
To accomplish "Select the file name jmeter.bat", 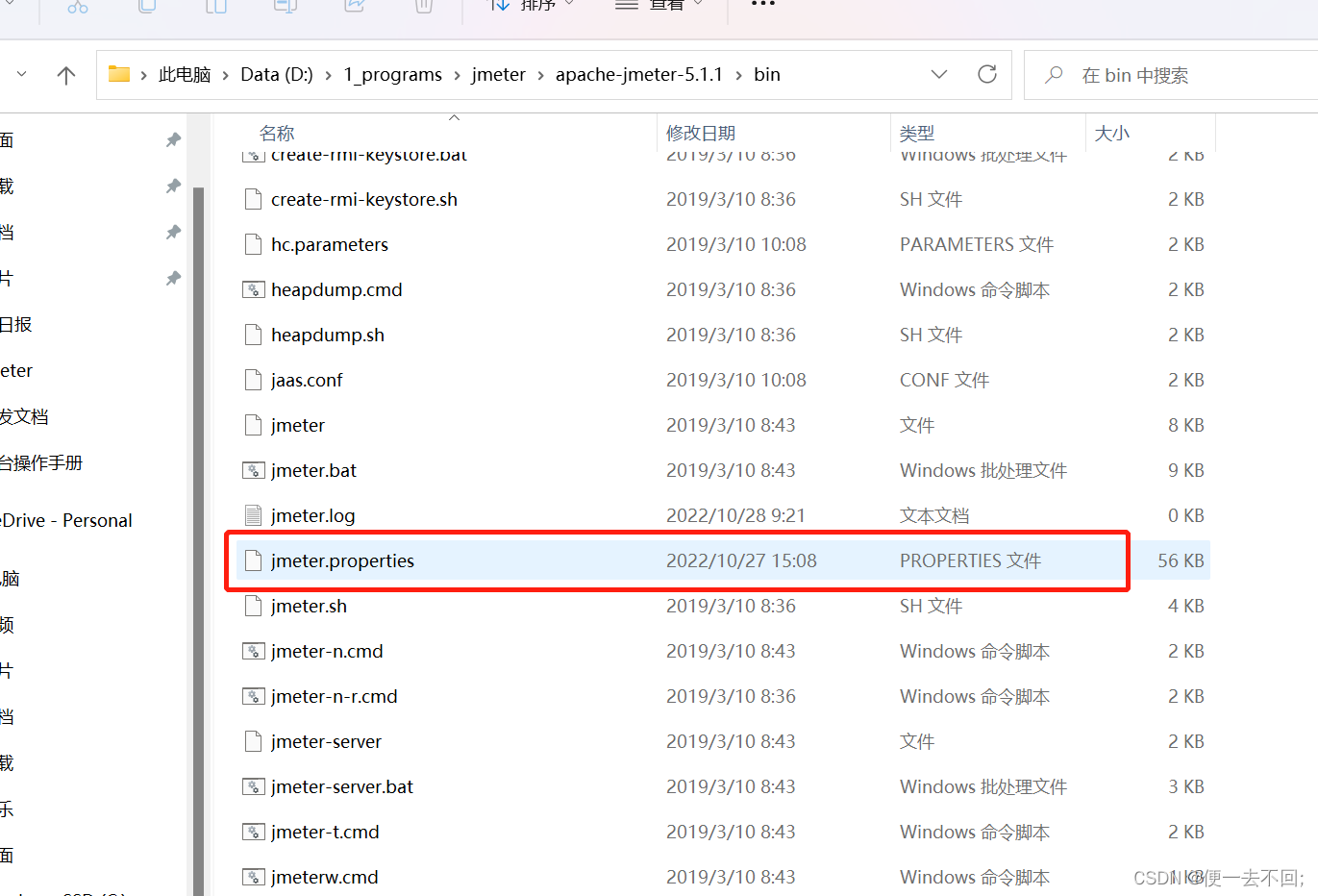I will tap(313, 470).
